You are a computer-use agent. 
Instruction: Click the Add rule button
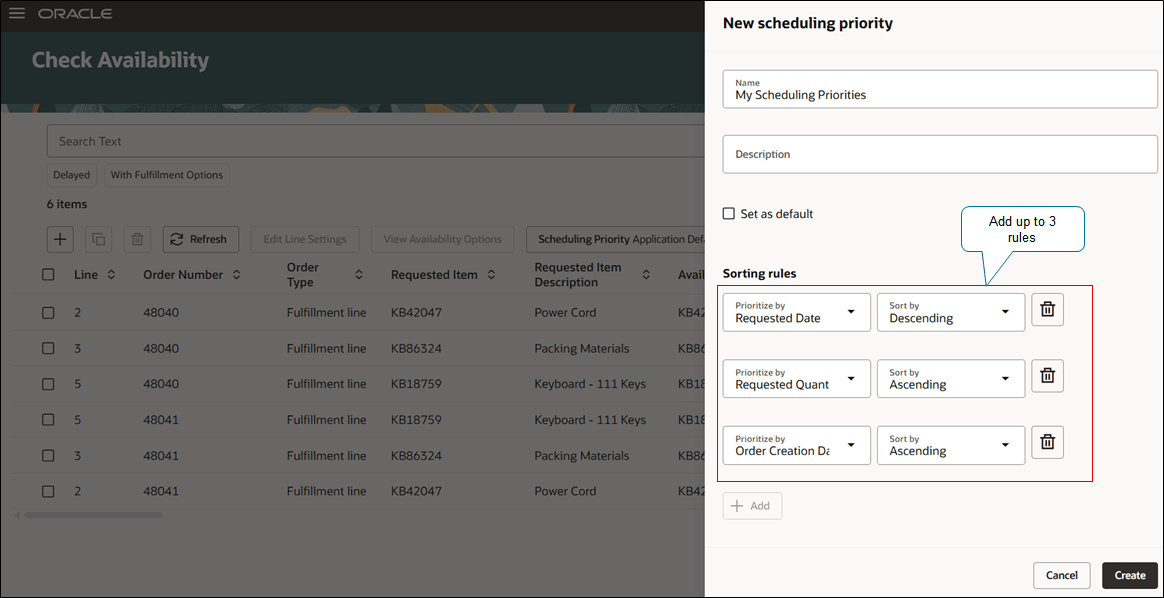tap(752, 506)
